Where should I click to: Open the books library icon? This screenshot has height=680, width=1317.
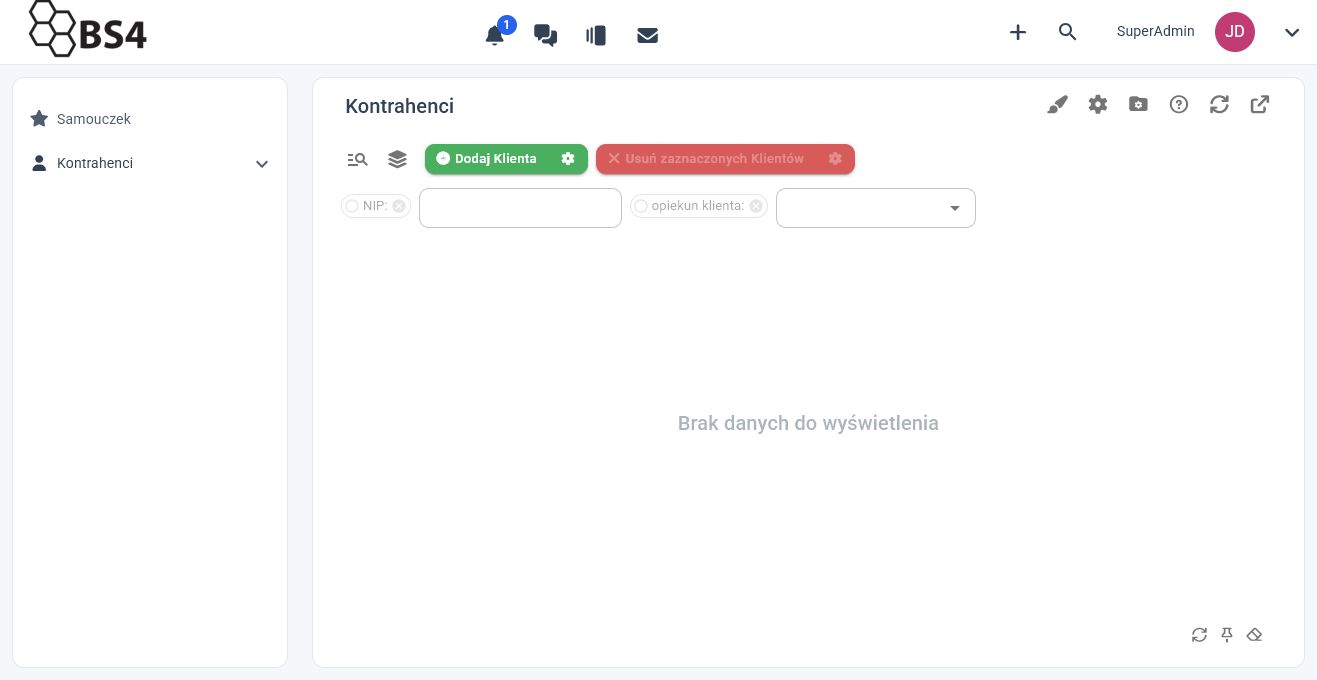pyautogui.click(x=596, y=35)
